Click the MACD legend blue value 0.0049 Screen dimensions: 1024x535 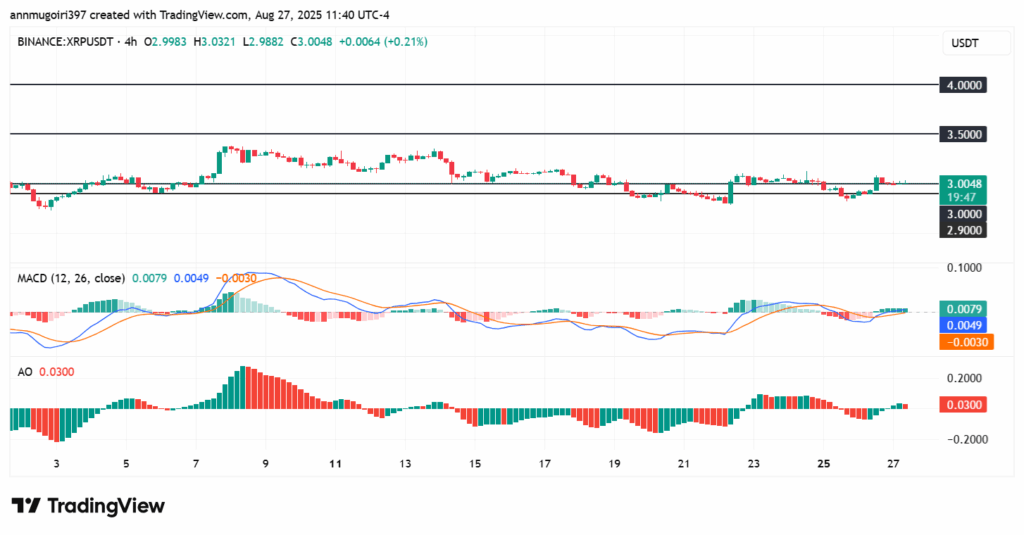191,278
